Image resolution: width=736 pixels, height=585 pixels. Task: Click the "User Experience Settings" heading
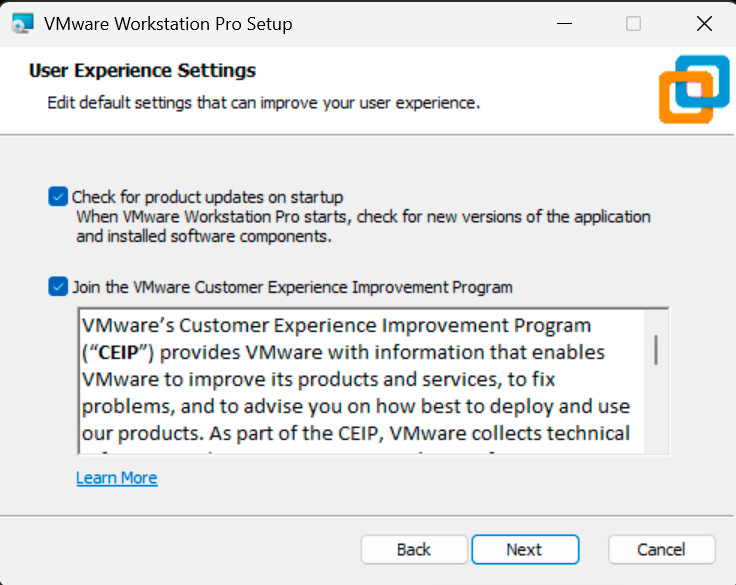point(142,70)
